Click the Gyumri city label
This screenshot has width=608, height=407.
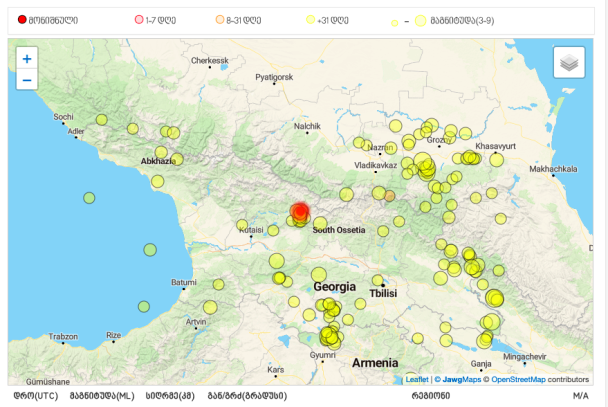(x=323, y=355)
